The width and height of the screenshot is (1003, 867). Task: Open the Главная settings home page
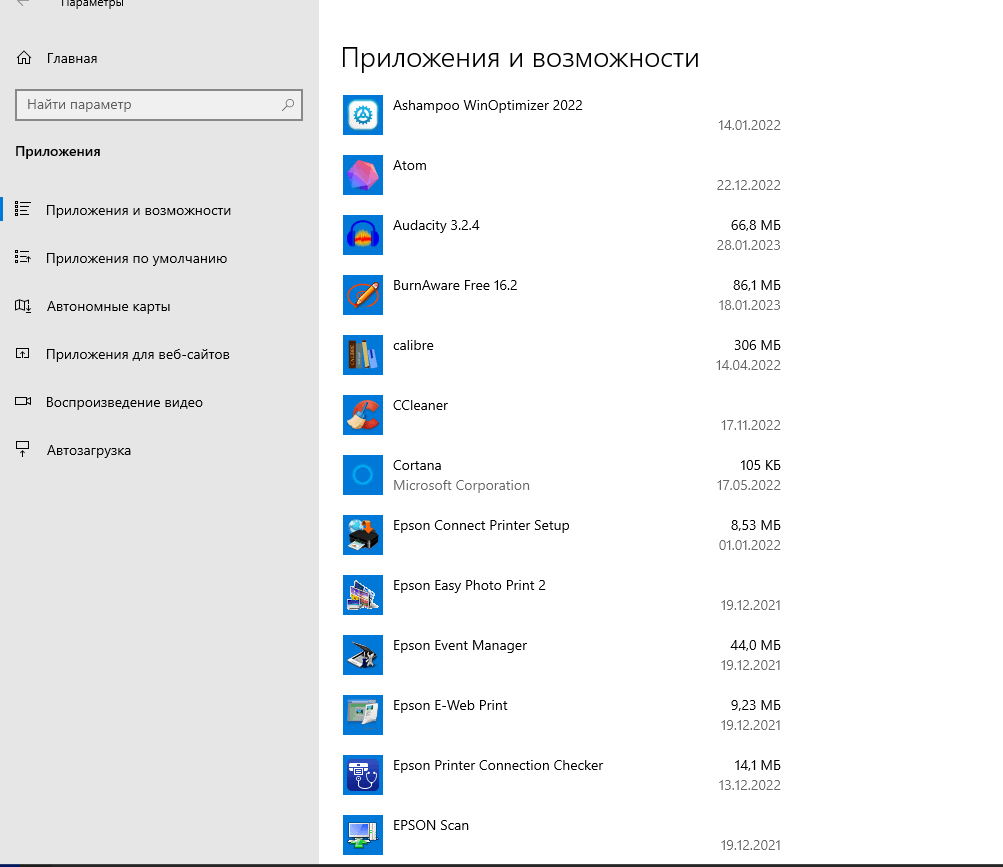tap(72, 58)
